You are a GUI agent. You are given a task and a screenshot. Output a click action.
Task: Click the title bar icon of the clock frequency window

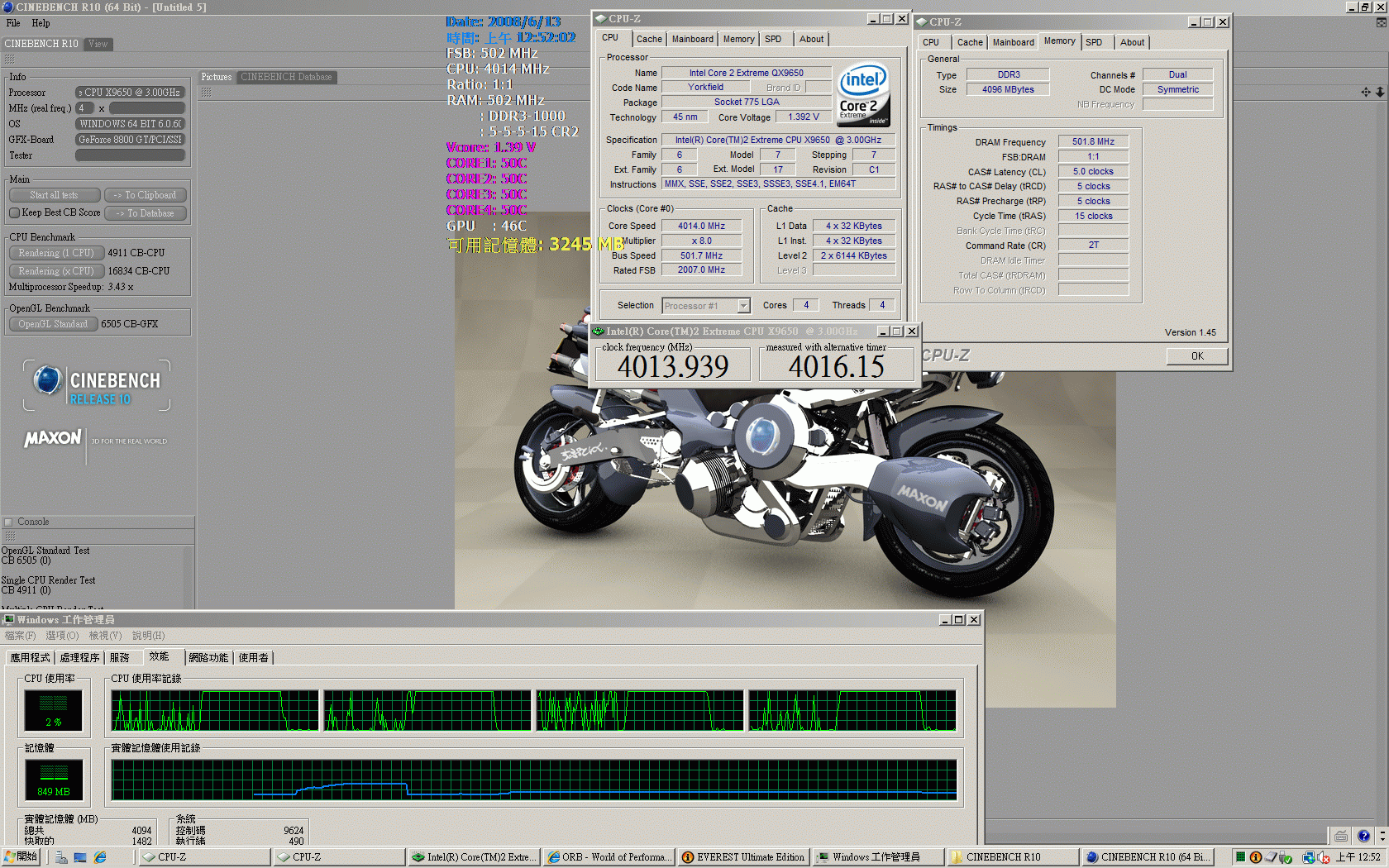[x=599, y=331]
